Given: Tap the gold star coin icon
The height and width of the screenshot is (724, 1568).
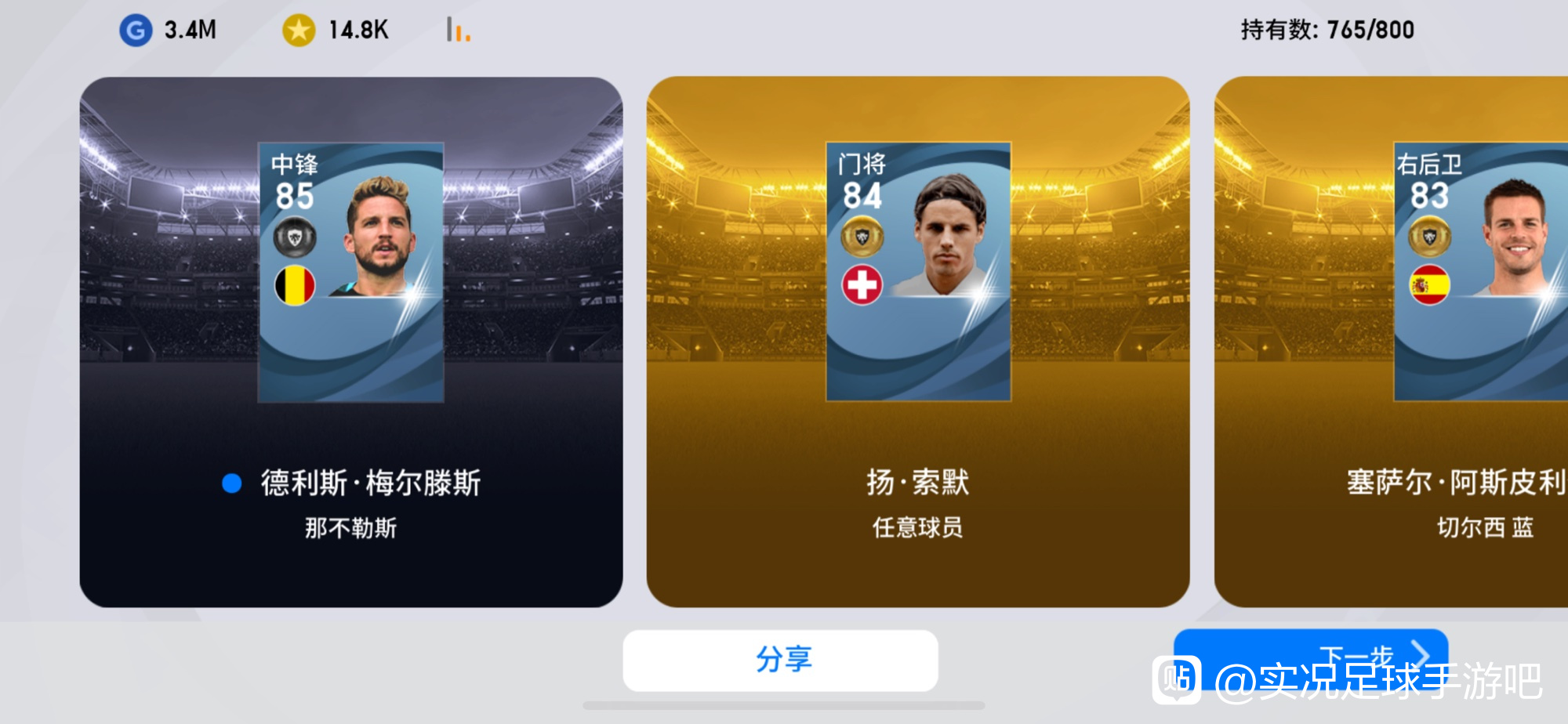Looking at the screenshot, I should tap(299, 31).
